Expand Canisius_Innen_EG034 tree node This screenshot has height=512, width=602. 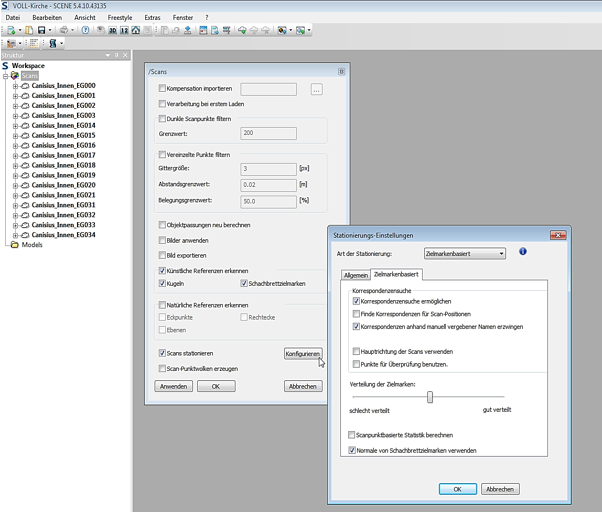pos(15,235)
